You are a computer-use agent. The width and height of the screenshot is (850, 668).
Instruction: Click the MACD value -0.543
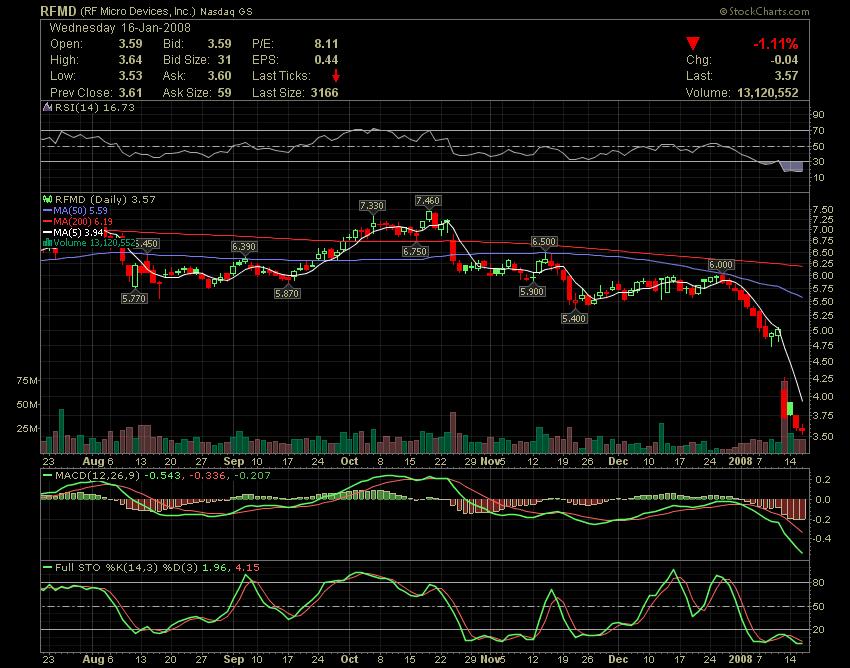[x=161, y=476]
